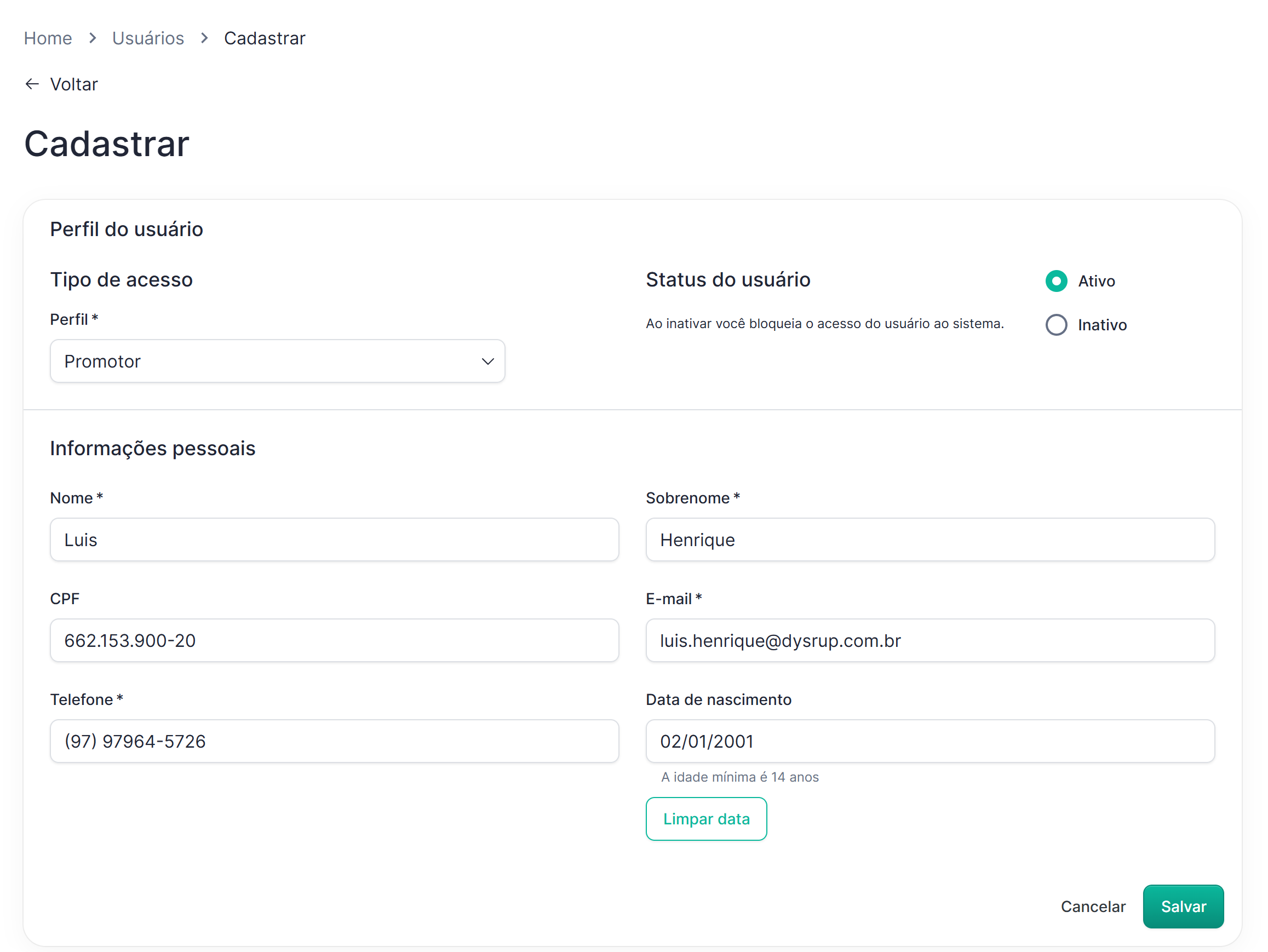Image resolution: width=1268 pixels, height=952 pixels.
Task: Select the Inativo radio button
Action: [1056, 325]
